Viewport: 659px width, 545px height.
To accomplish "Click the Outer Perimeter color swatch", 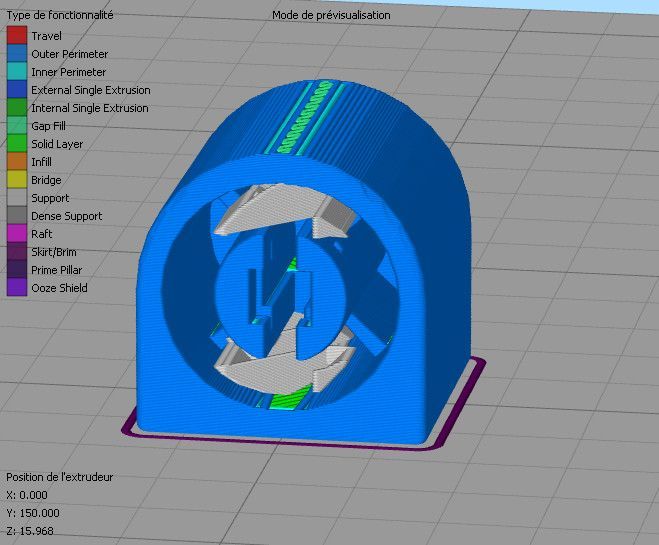I will [x=17, y=54].
